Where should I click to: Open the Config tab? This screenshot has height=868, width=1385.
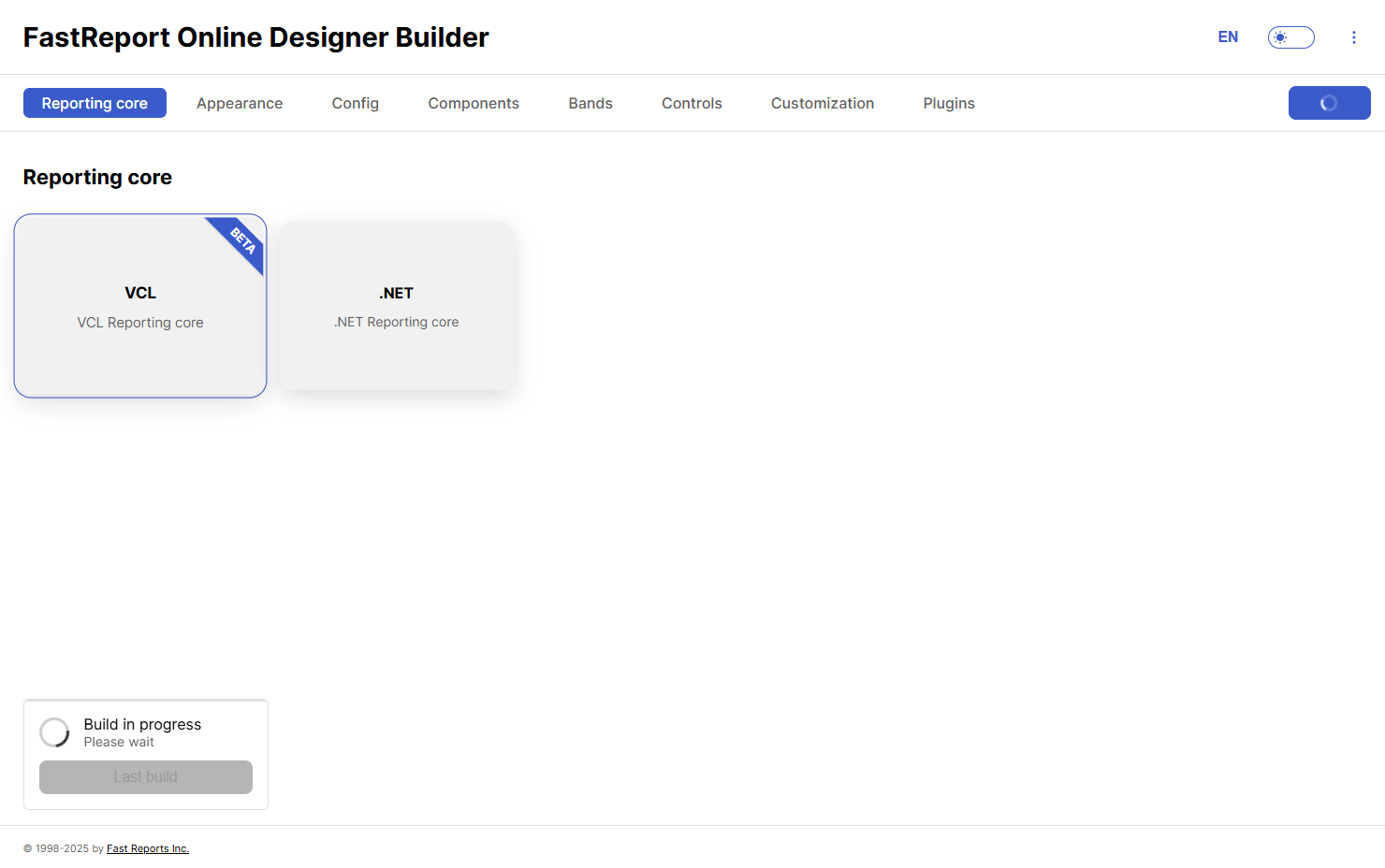[356, 103]
